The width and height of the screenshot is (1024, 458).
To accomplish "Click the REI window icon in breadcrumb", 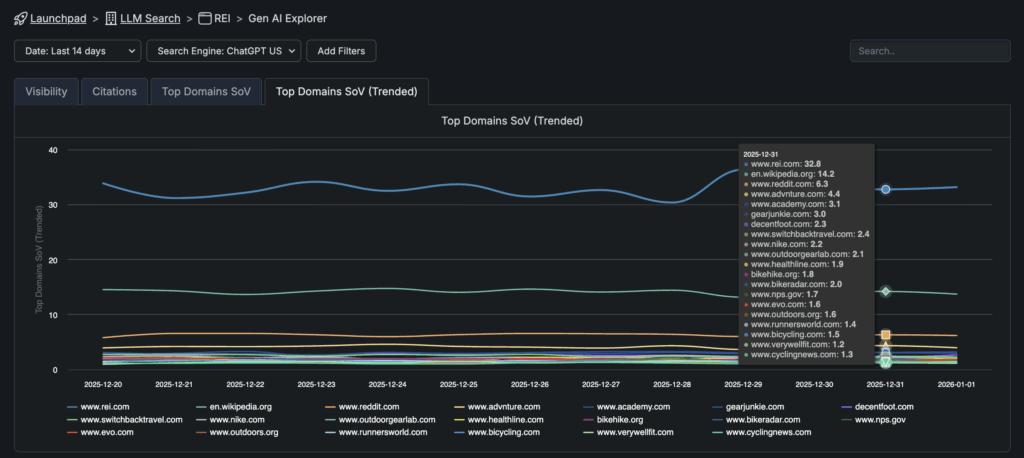I will [205, 18].
